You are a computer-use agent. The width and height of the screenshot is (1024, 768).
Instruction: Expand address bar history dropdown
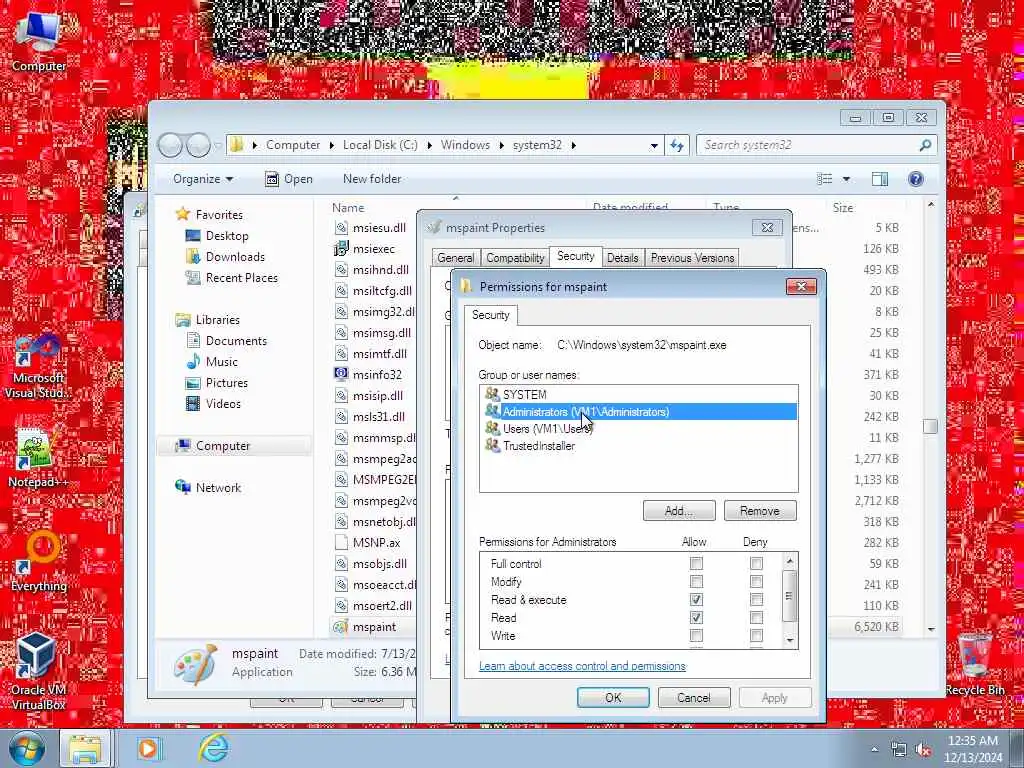(654, 146)
